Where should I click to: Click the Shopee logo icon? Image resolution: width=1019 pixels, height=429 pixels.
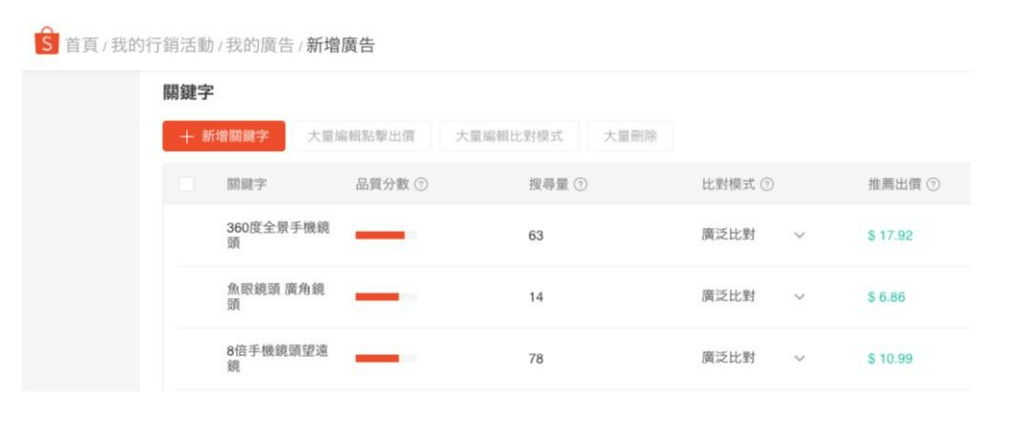[47, 41]
